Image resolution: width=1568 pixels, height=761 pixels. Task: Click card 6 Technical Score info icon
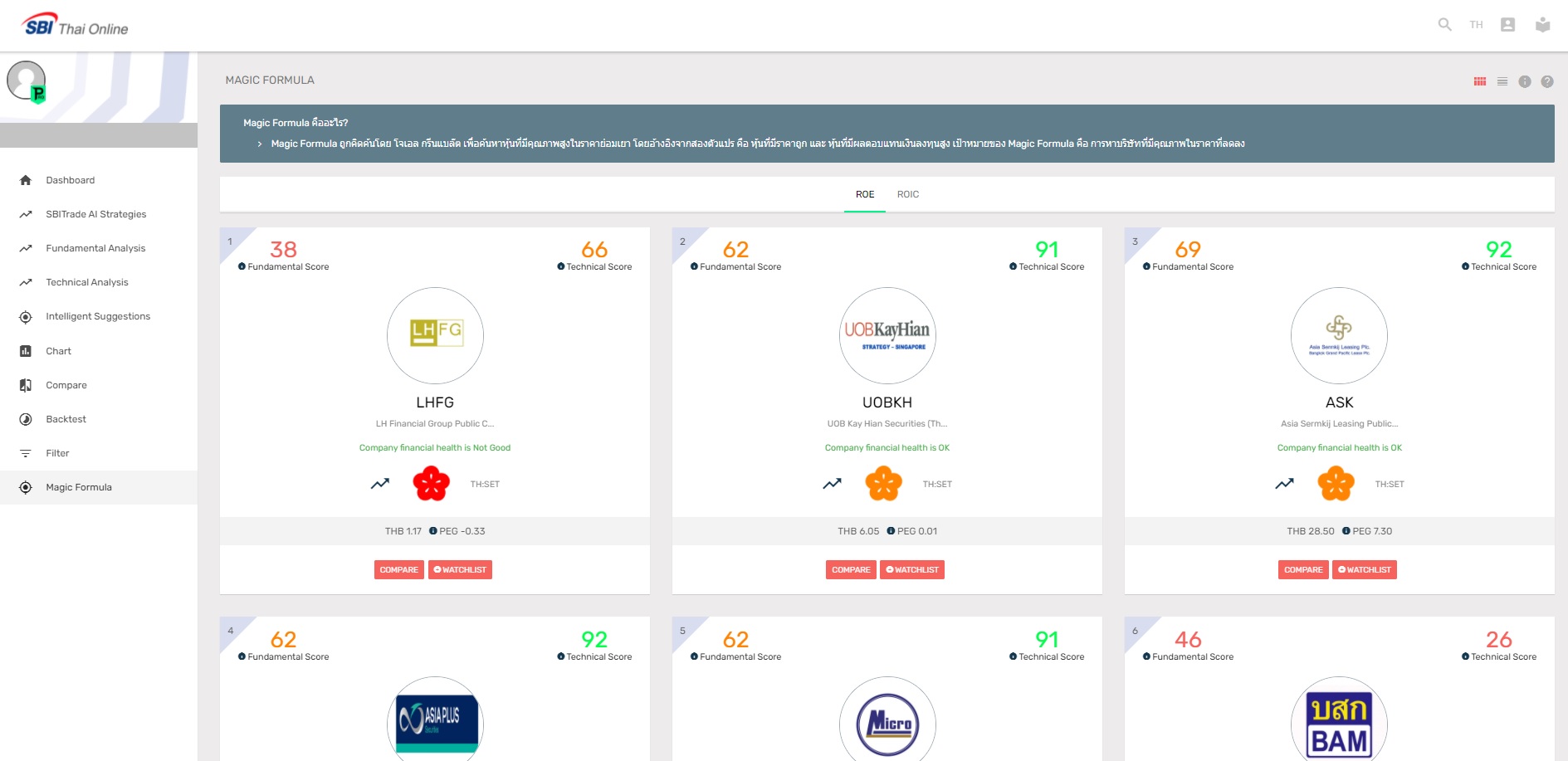pos(1466,656)
